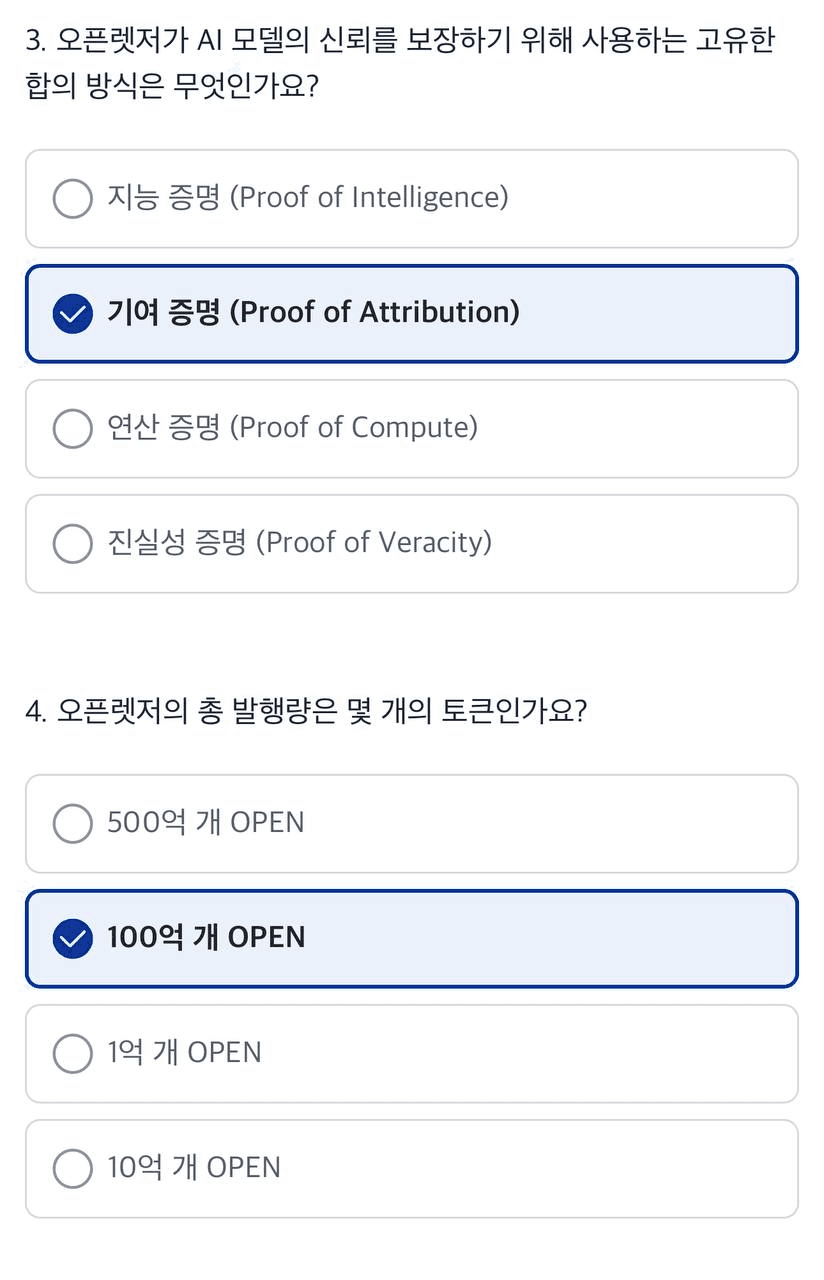Click the checked circle beside 기여 증명
The image size is (824, 1280).
pyautogui.click(x=72, y=313)
